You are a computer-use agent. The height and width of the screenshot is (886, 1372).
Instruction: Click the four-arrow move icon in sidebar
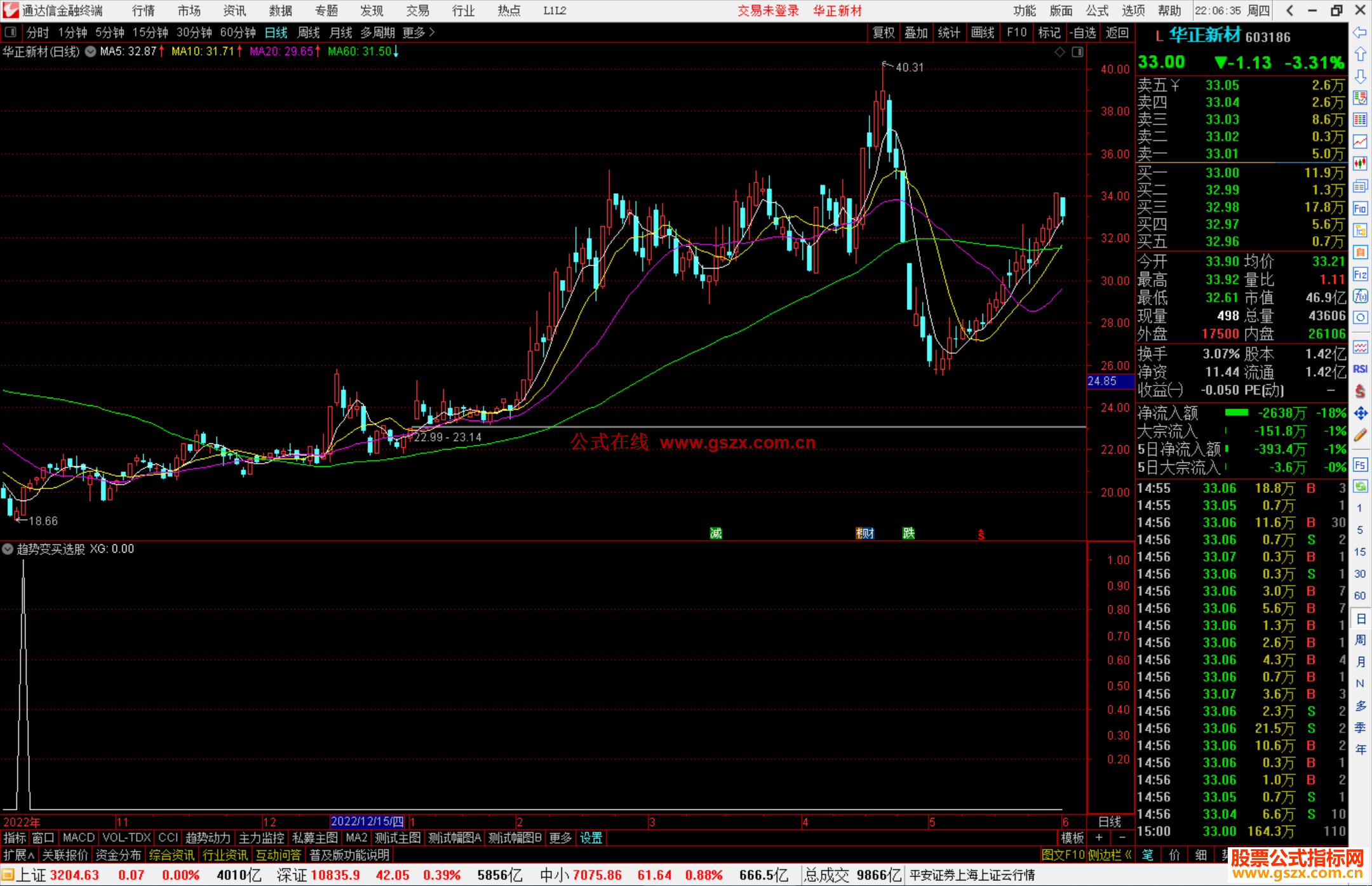[x=1360, y=413]
